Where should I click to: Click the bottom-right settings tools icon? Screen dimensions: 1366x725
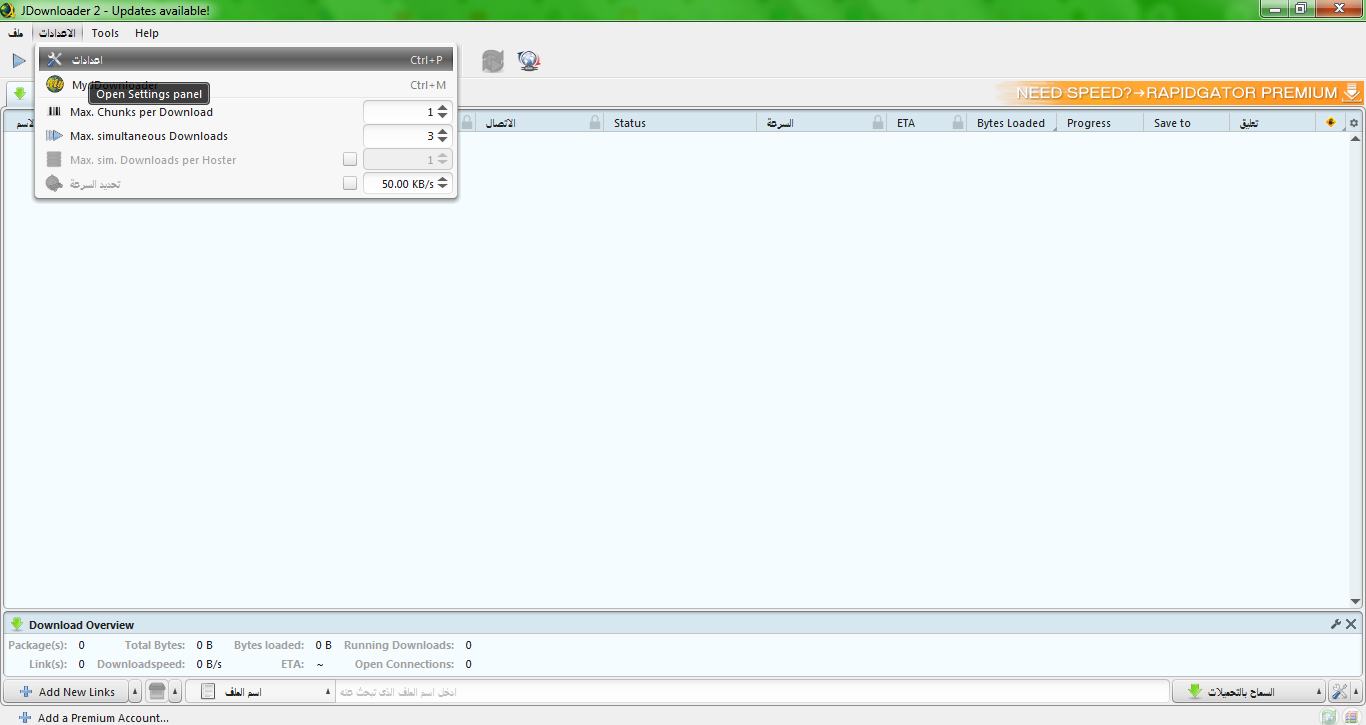coord(1341,692)
